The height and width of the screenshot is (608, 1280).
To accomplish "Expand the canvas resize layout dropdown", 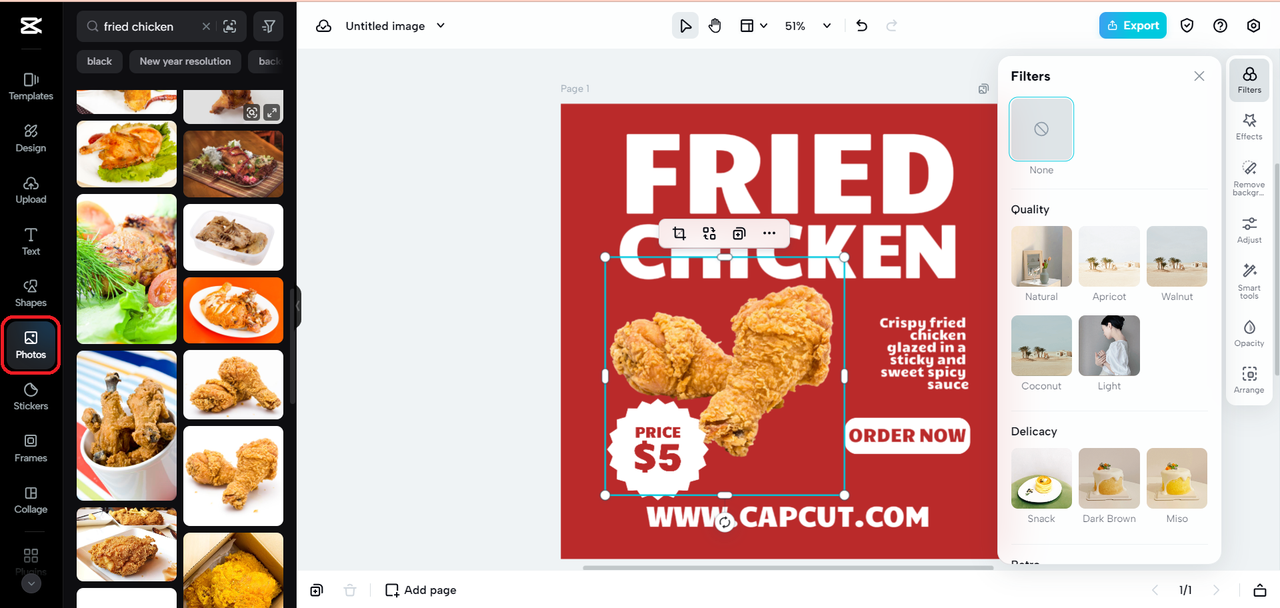I will point(754,26).
